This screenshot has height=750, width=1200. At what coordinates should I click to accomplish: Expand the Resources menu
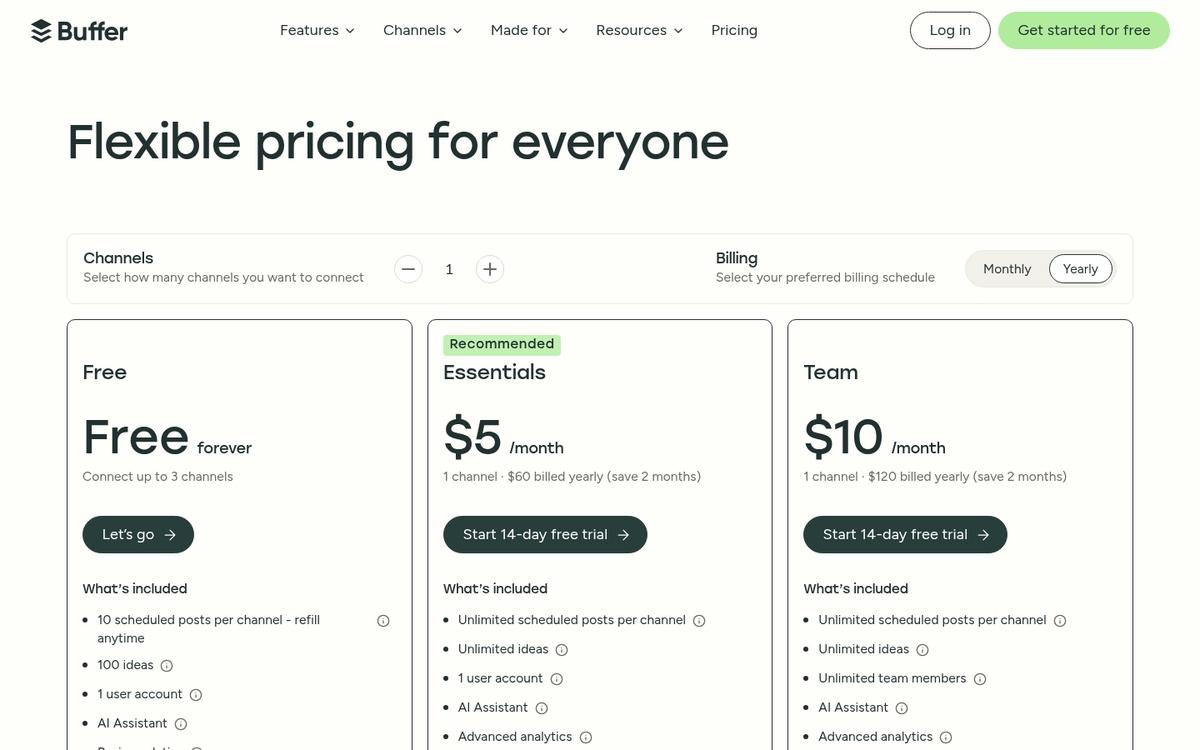point(638,30)
